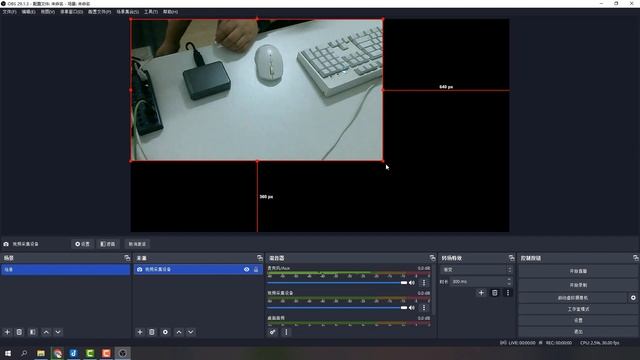This screenshot has width=640, height=360.
Task: Add a new scene with plus icon
Action: click(7, 332)
